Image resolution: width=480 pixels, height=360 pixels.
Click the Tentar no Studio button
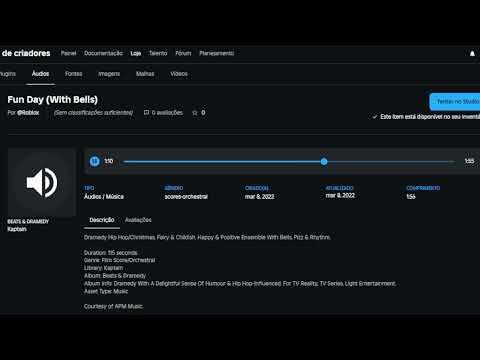[x=455, y=102]
